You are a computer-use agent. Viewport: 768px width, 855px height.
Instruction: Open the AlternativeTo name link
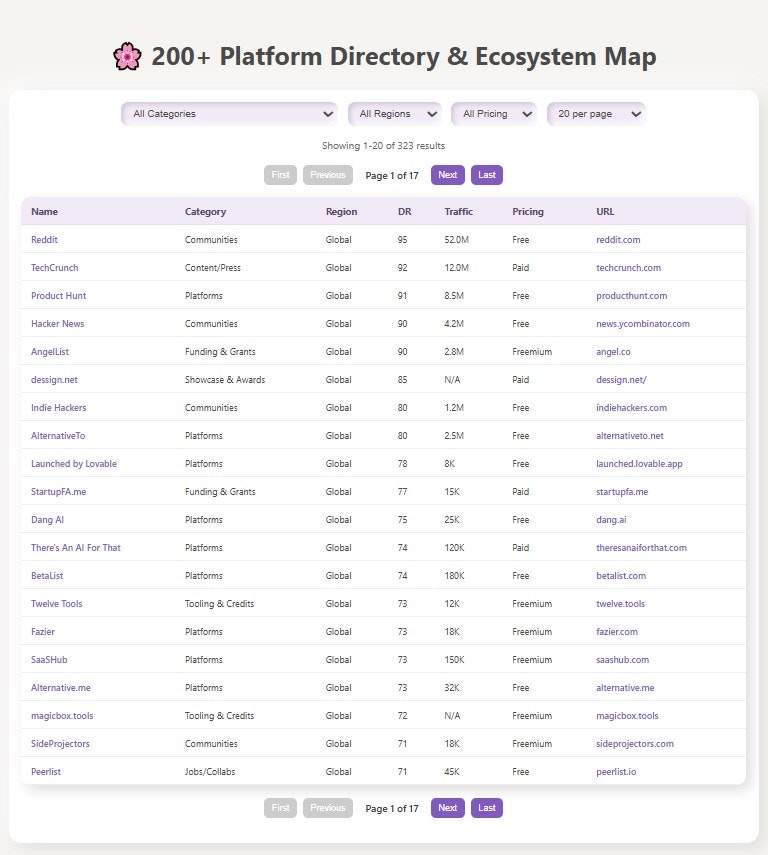tap(58, 436)
